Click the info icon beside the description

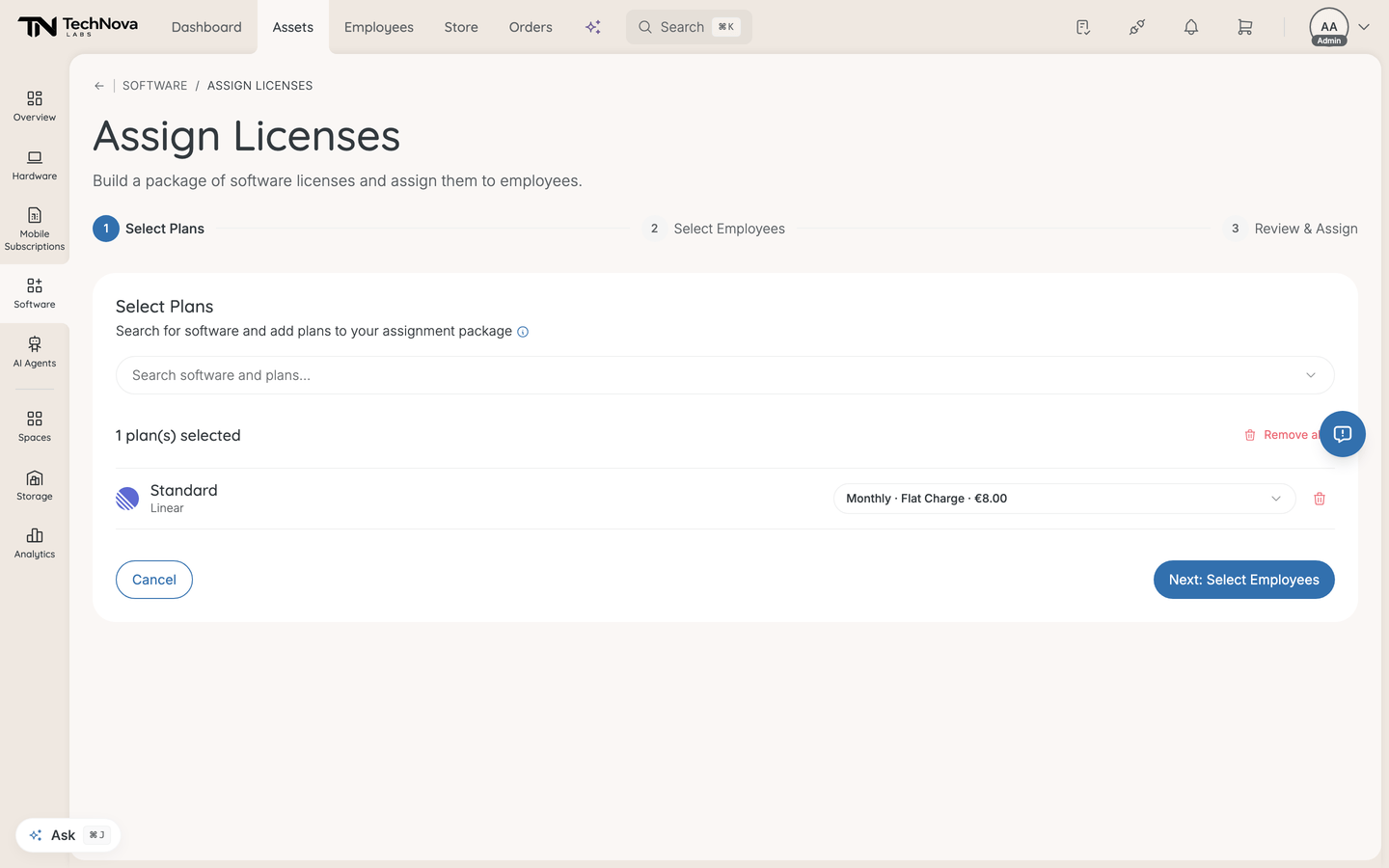[523, 332]
